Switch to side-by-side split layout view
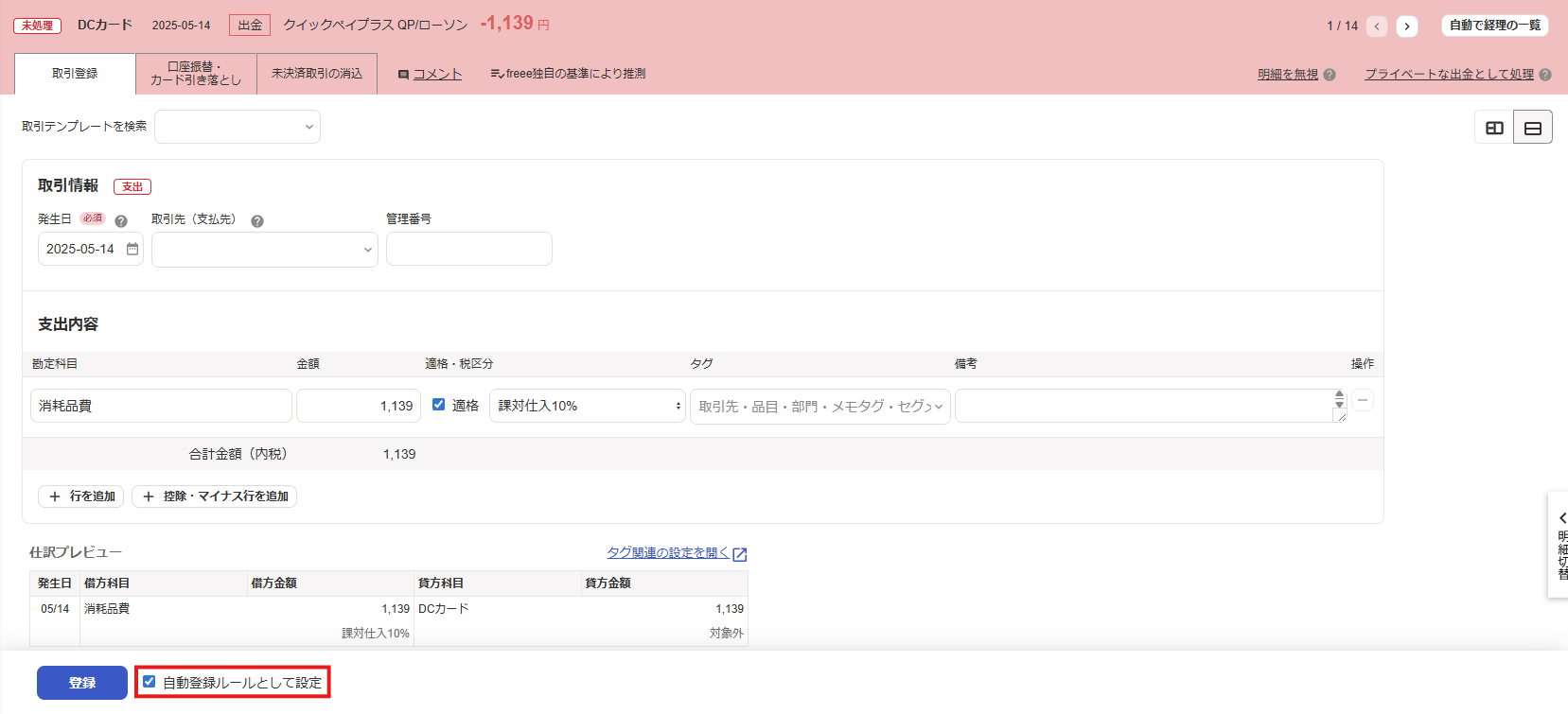 pyautogui.click(x=1494, y=128)
